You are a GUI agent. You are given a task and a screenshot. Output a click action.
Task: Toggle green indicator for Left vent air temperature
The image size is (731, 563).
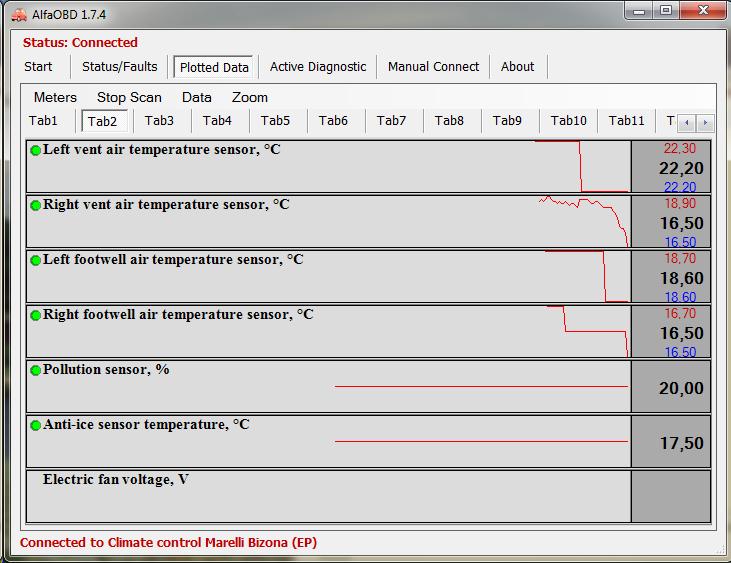pos(35,151)
